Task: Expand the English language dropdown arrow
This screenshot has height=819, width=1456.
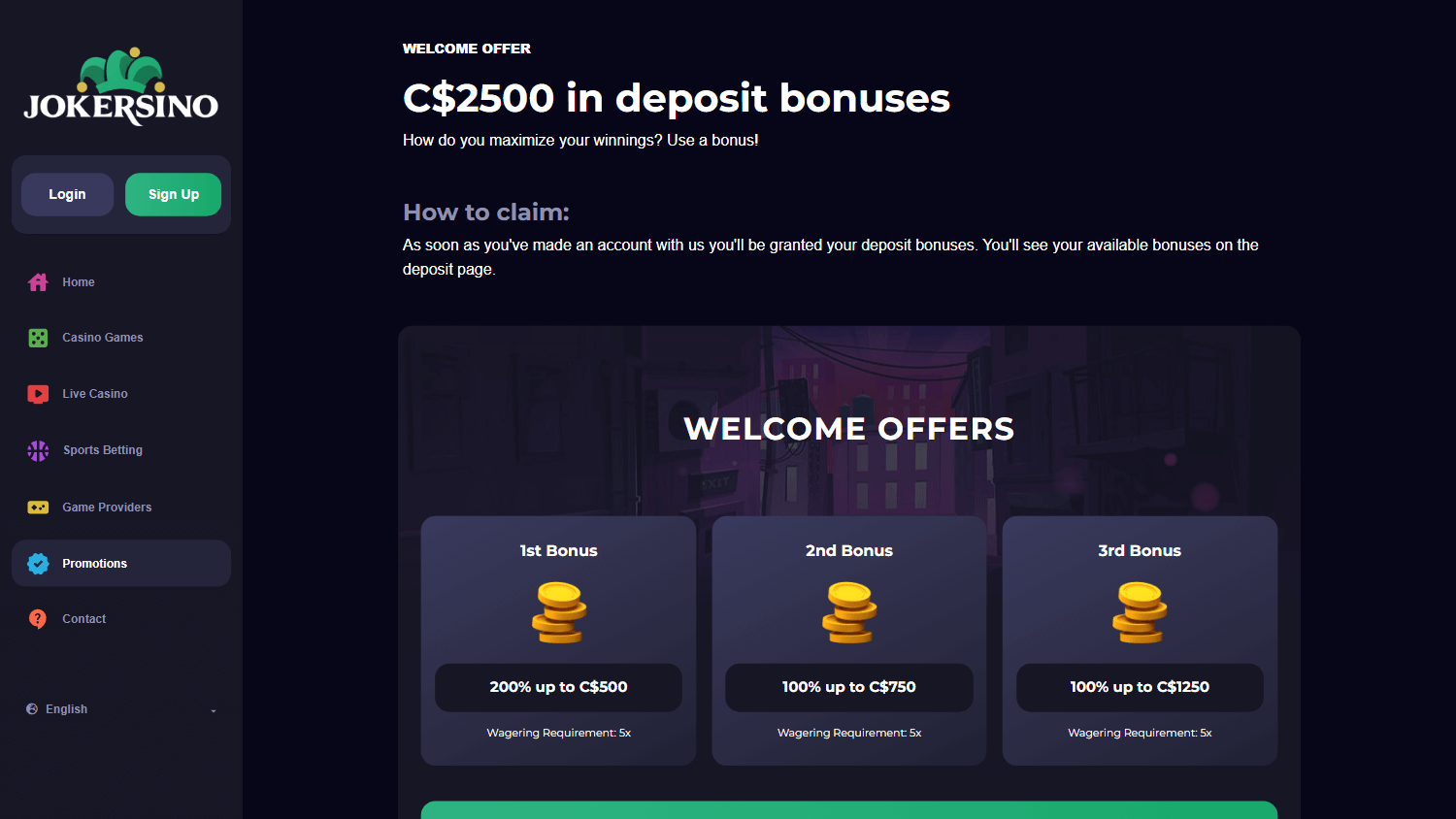Action: click(214, 710)
